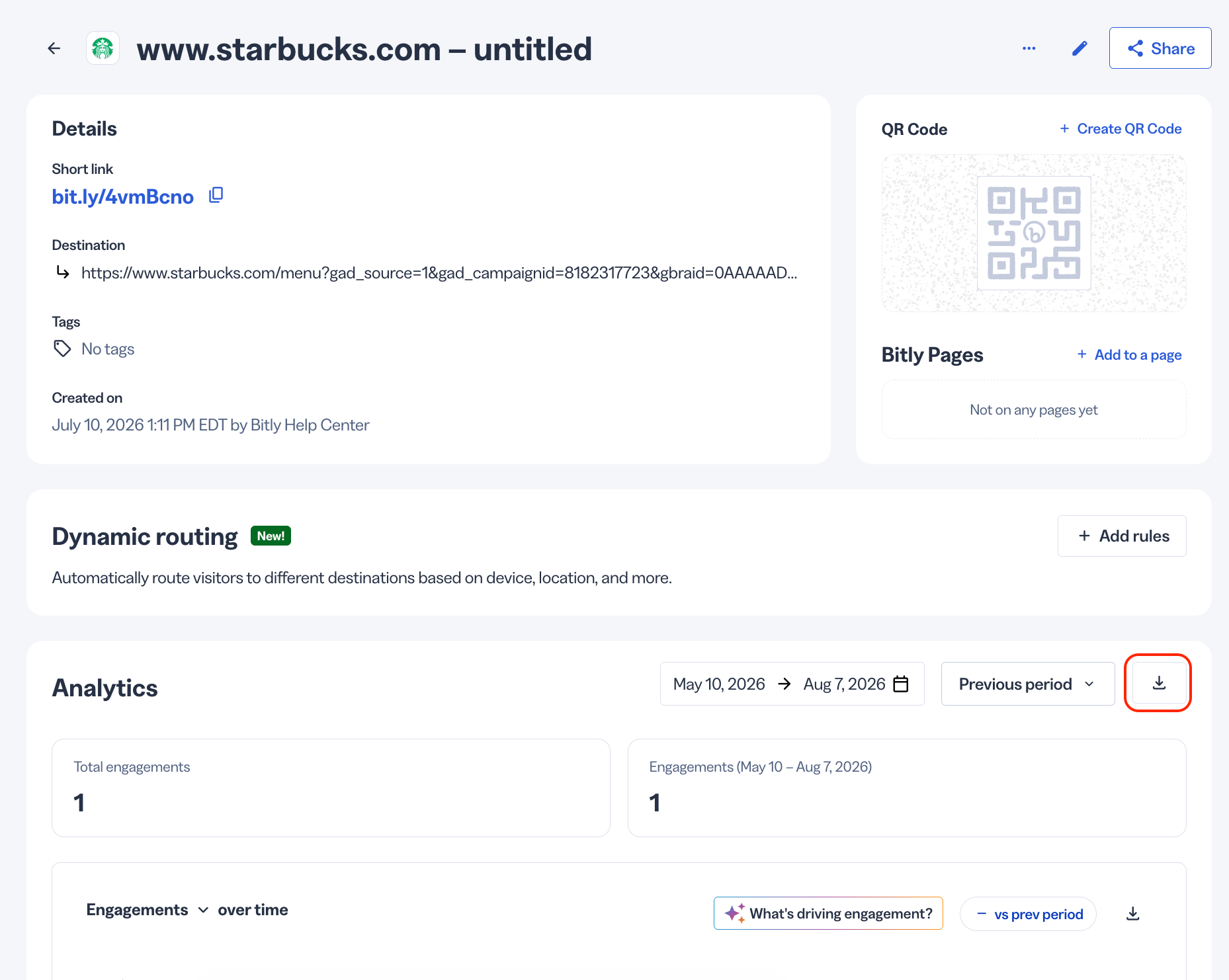Image resolution: width=1229 pixels, height=980 pixels.
Task: Click the Starbucks favicon logo
Action: [x=103, y=48]
